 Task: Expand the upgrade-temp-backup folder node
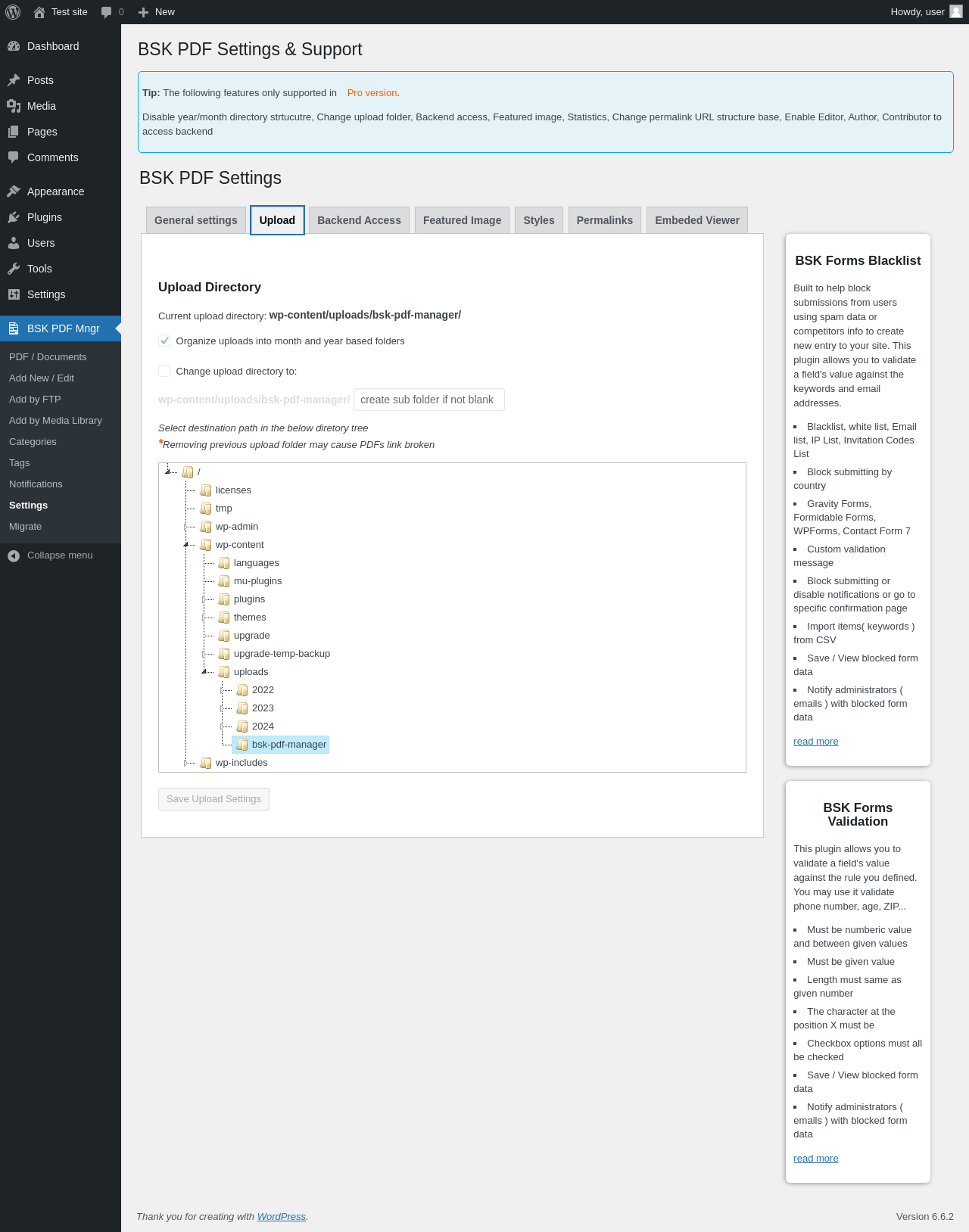click(204, 654)
